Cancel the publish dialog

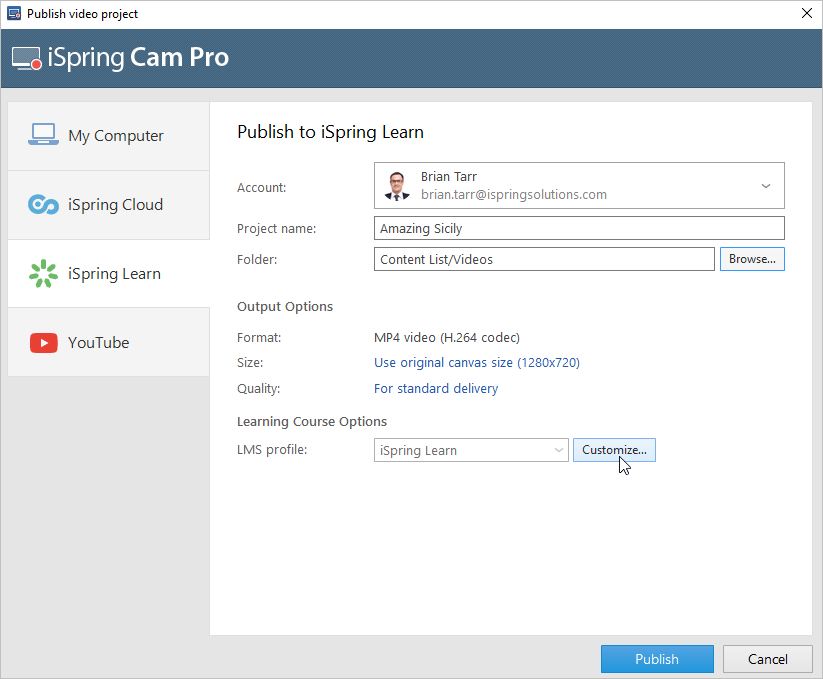[767, 659]
